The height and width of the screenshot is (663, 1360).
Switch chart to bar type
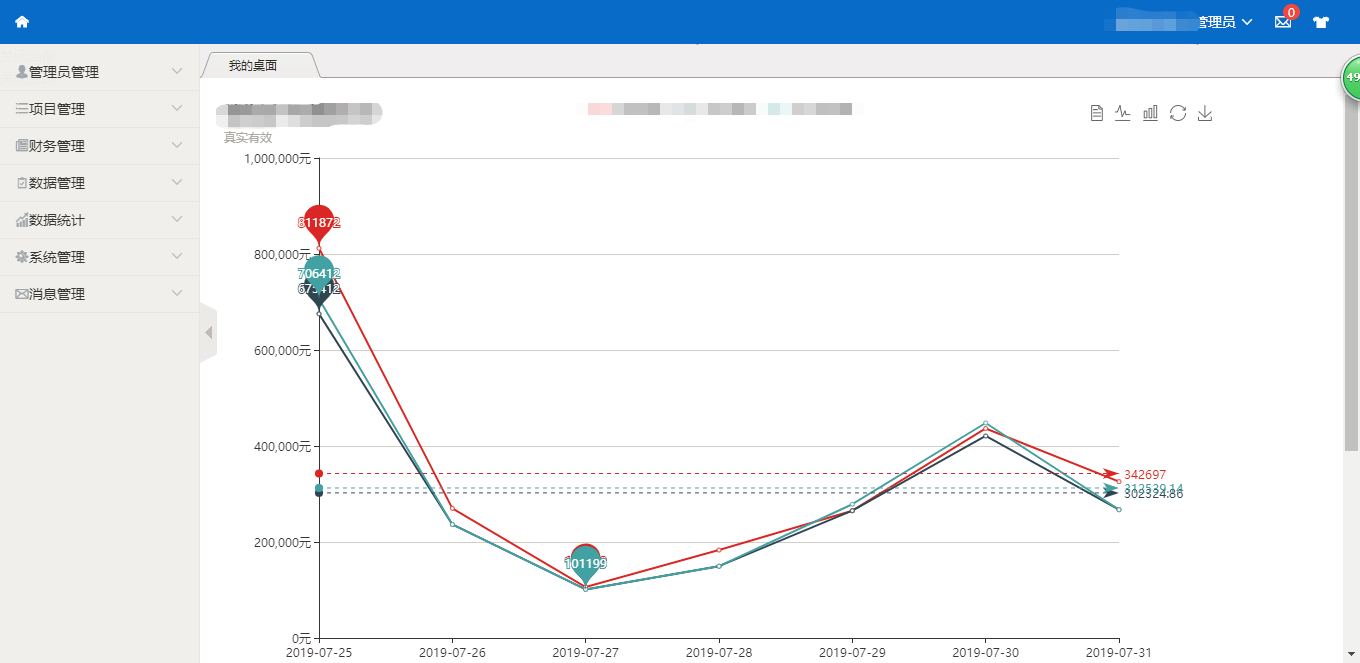click(1150, 113)
